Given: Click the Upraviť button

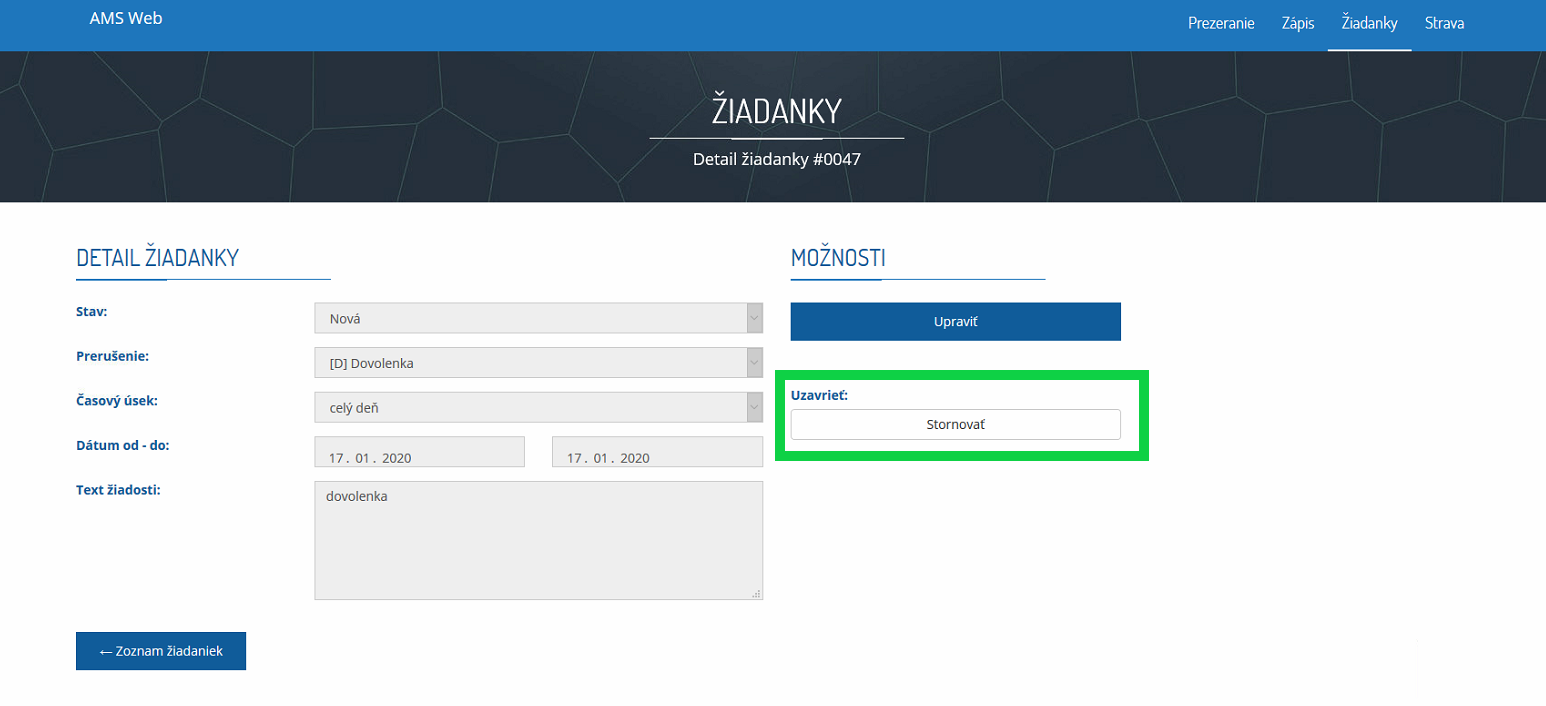Looking at the screenshot, I should (x=955, y=322).
